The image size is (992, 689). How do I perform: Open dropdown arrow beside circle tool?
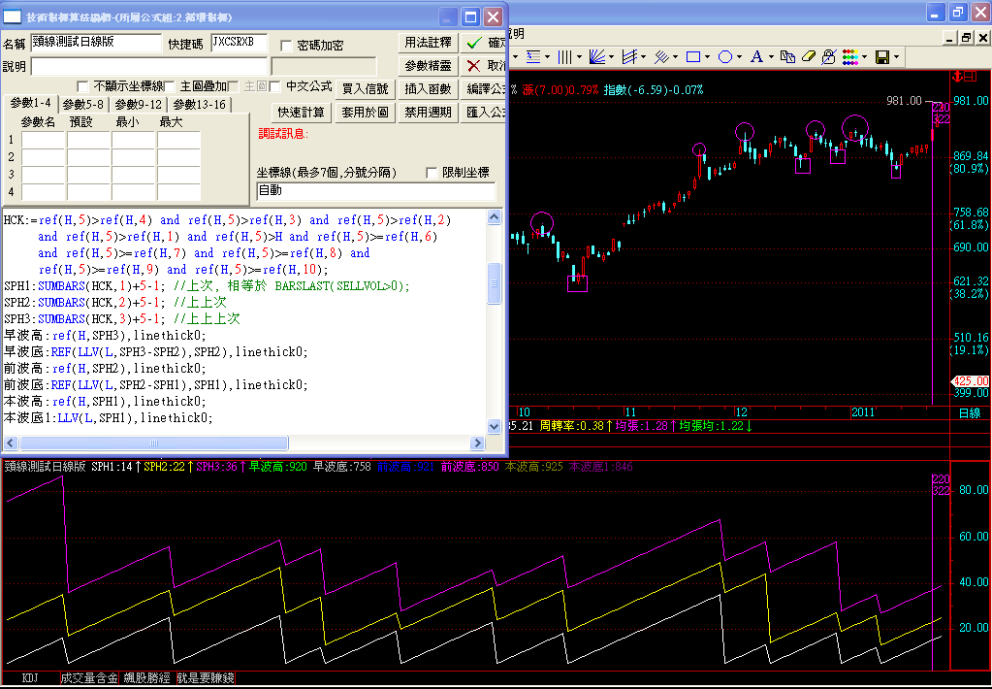tap(739, 57)
